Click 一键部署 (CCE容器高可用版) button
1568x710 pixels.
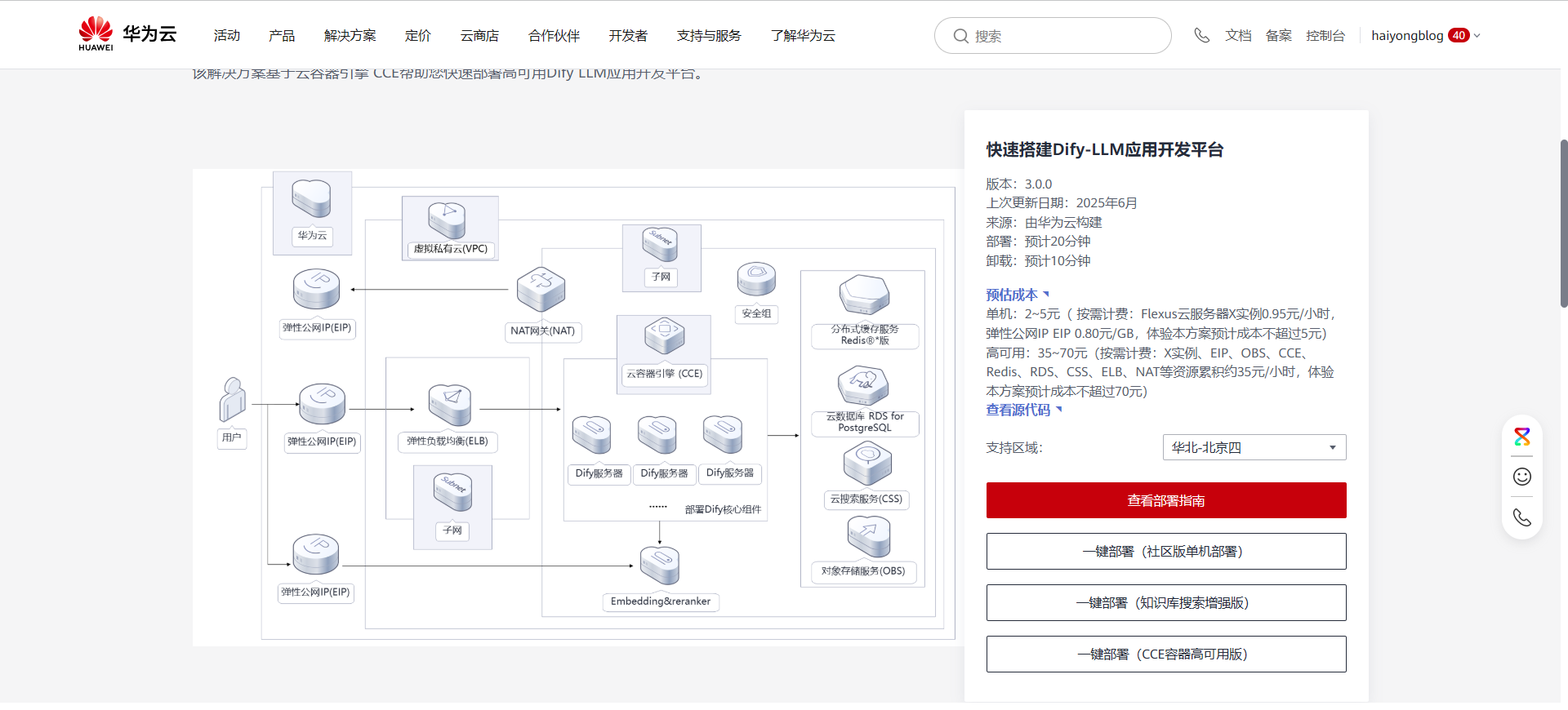tap(1166, 655)
